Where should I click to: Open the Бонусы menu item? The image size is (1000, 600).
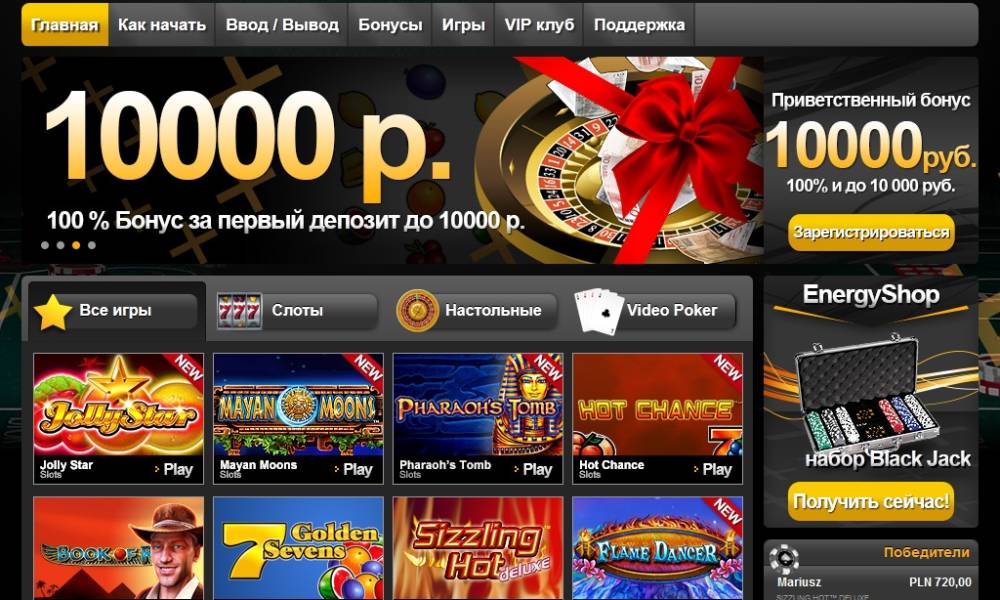[x=390, y=25]
